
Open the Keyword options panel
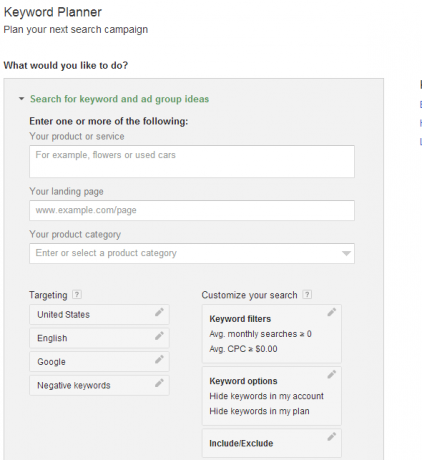[x=272, y=396]
